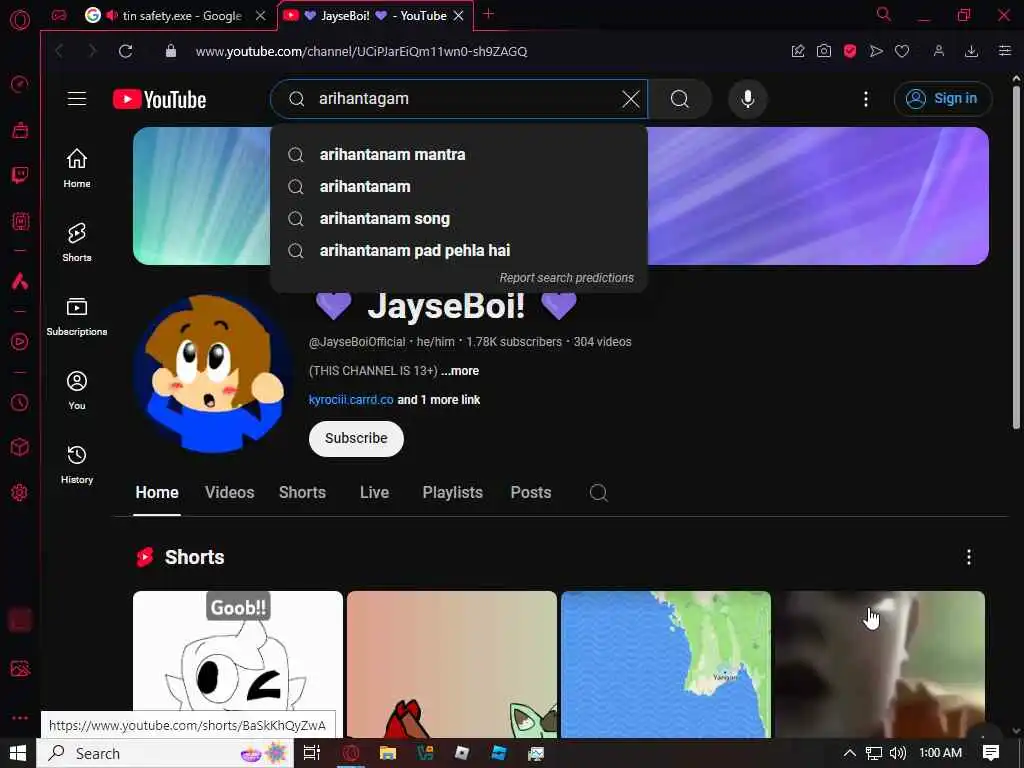This screenshot has height=768, width=1024.
Task: Select the channel Home tab
Action: (157, 492)
